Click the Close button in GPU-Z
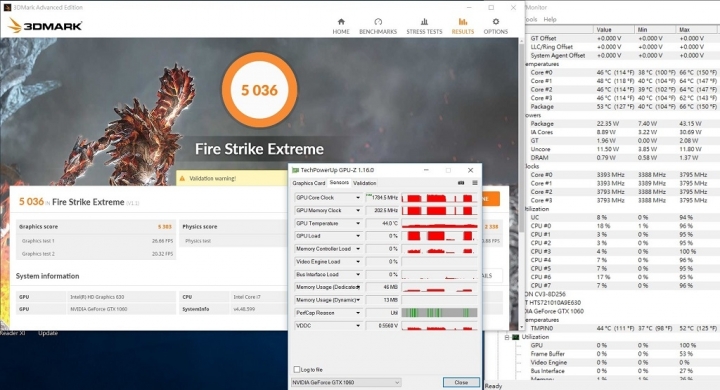Image resolution: width=720 pixels, height=390 pixels. (x=461, y=382)
